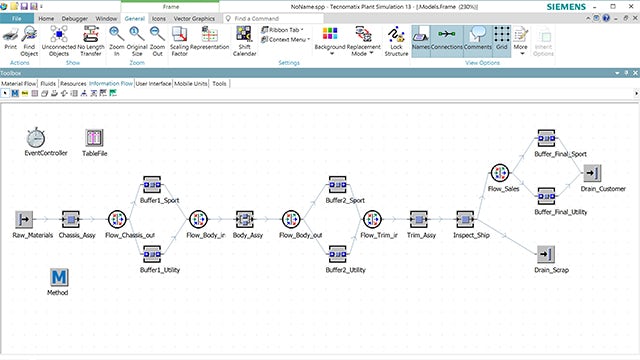This screenshot has width=640, height=360.
Task: Open the Shift Calendar tool
Action: pos(244,41)
